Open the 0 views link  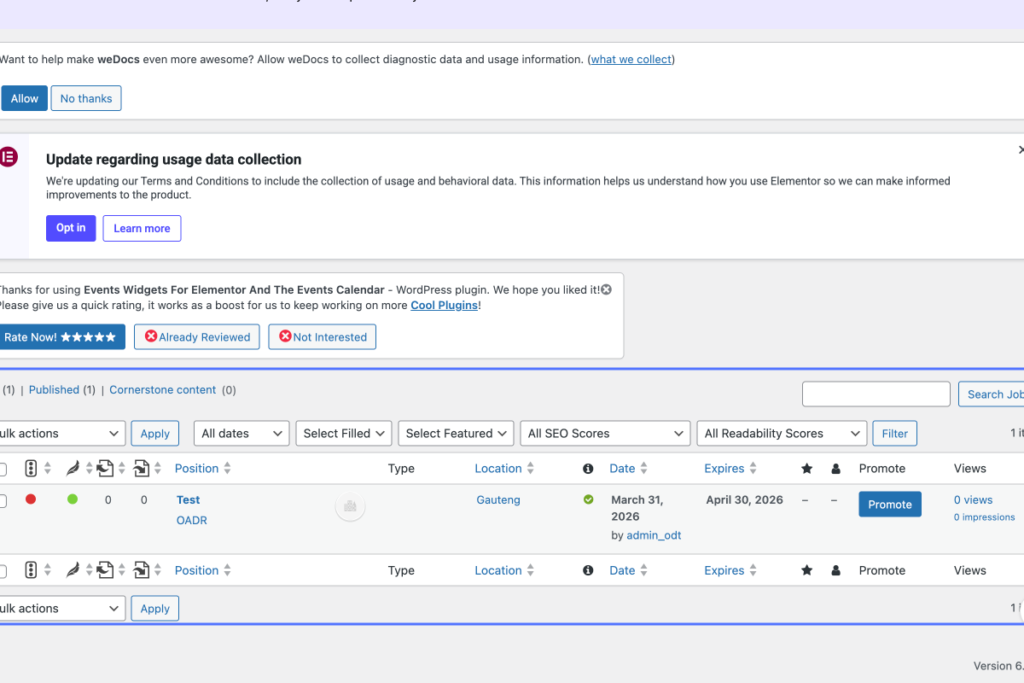point(973,500)
